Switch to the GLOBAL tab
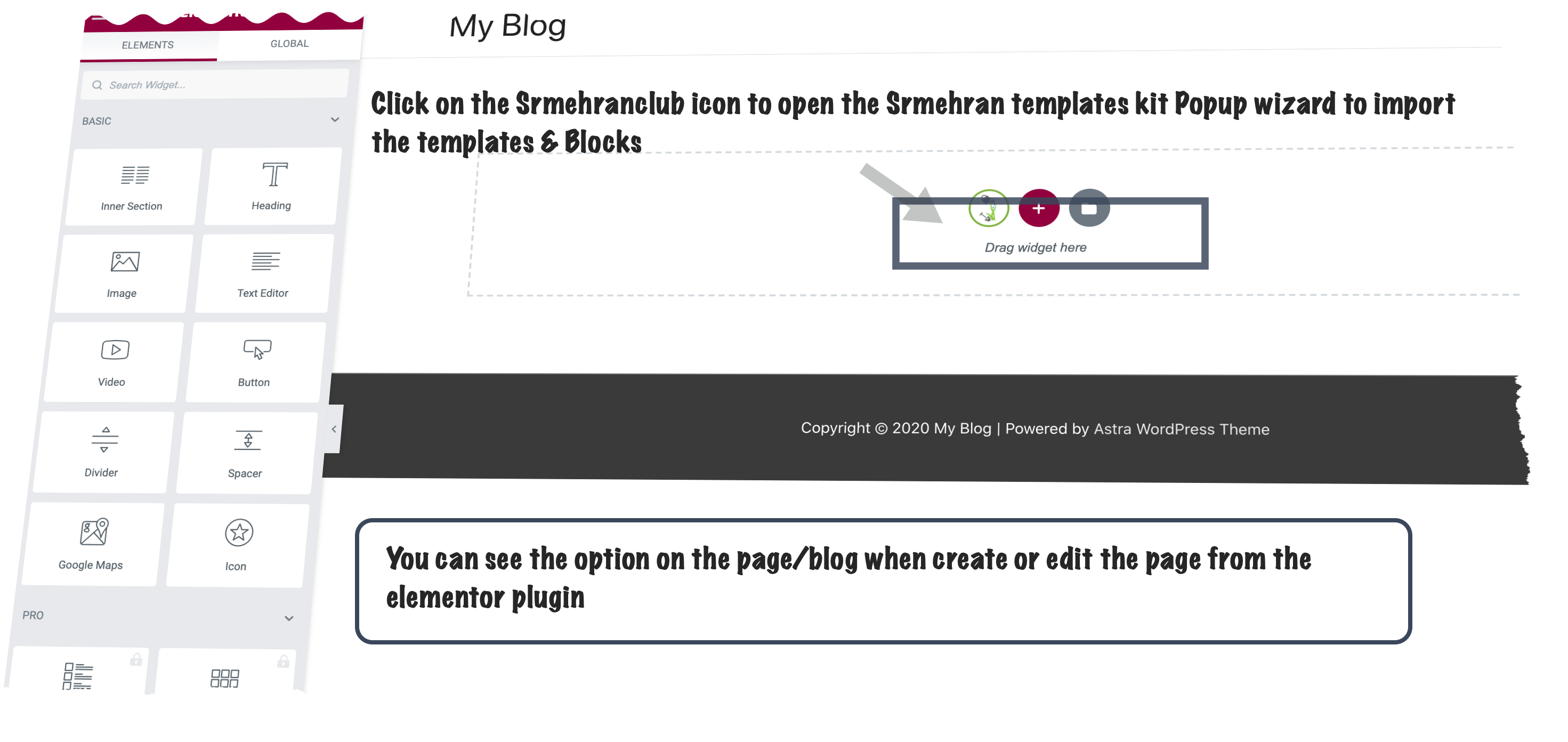 pos(289,43)
